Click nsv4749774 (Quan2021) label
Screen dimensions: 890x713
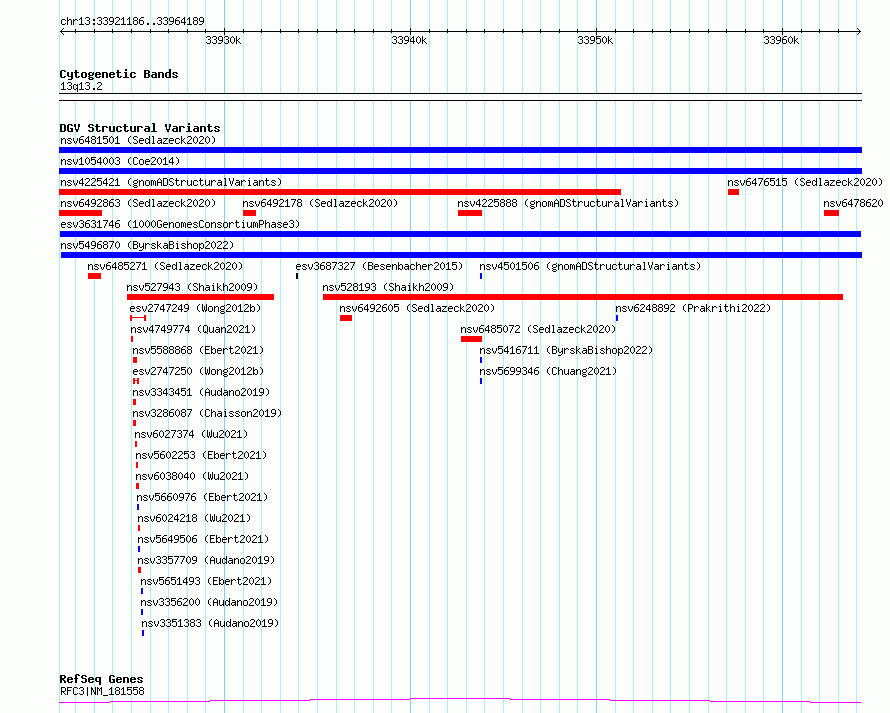click(193, 329)
